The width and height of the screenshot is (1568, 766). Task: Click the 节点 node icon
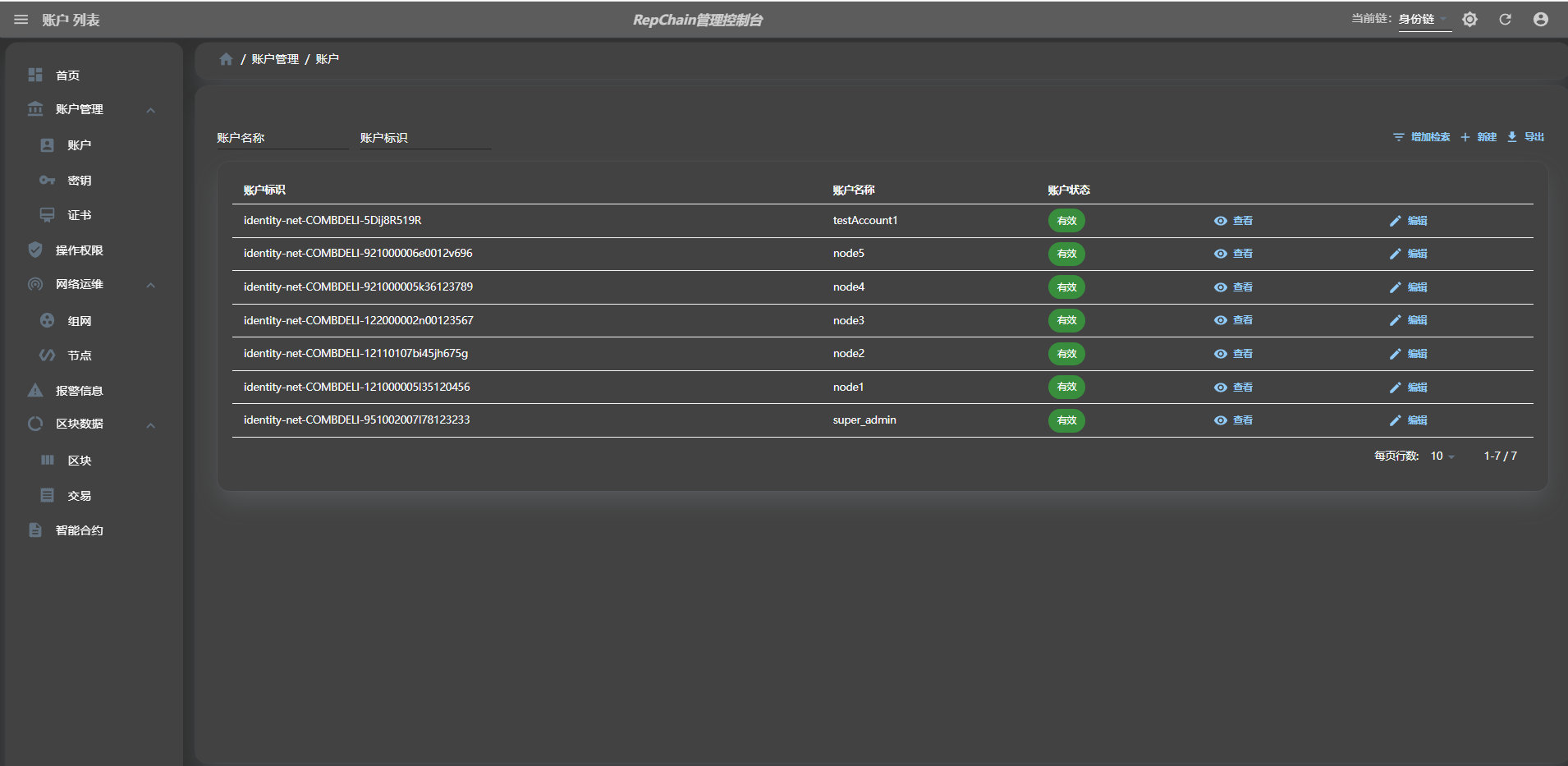[47, 355]
